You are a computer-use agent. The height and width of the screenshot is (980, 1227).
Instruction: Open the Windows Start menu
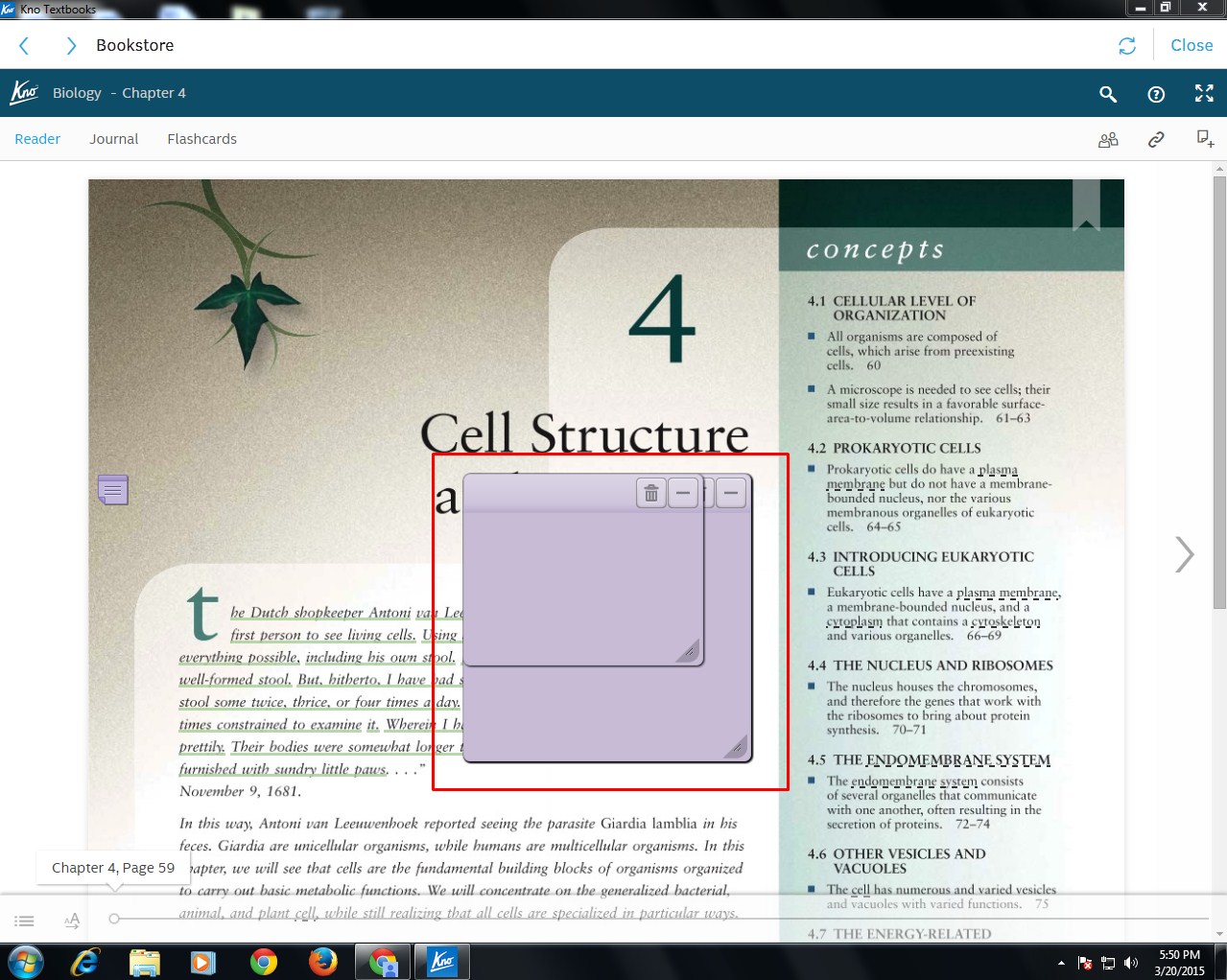(25, 962)
